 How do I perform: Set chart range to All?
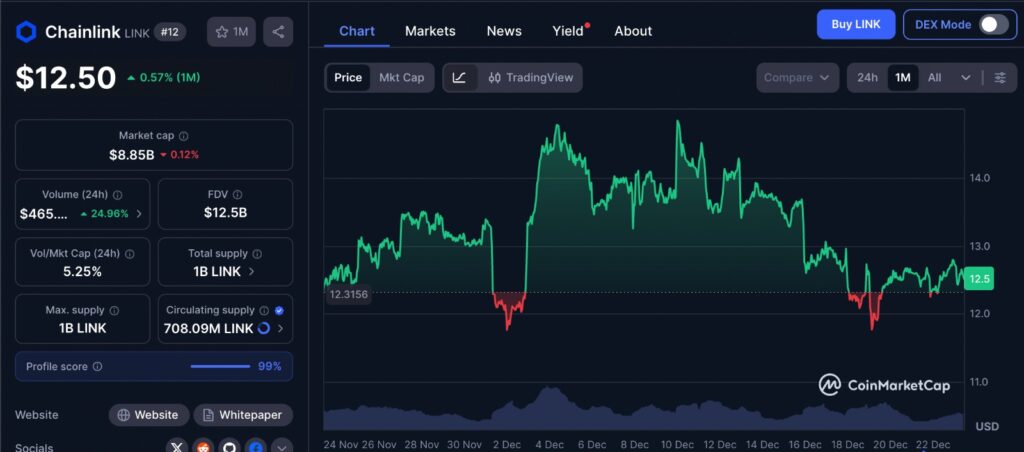coord(935,78)
